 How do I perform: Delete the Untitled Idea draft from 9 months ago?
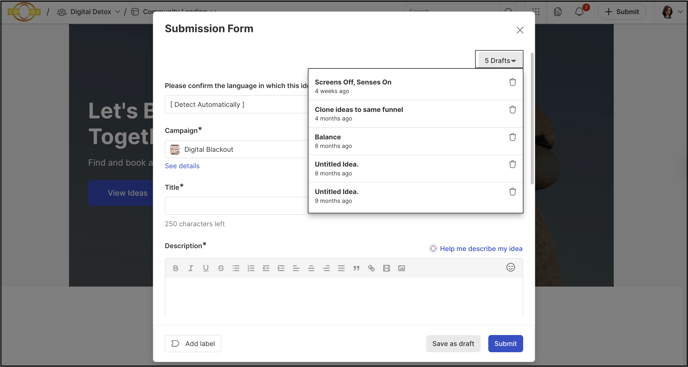(x=512, y=192)
